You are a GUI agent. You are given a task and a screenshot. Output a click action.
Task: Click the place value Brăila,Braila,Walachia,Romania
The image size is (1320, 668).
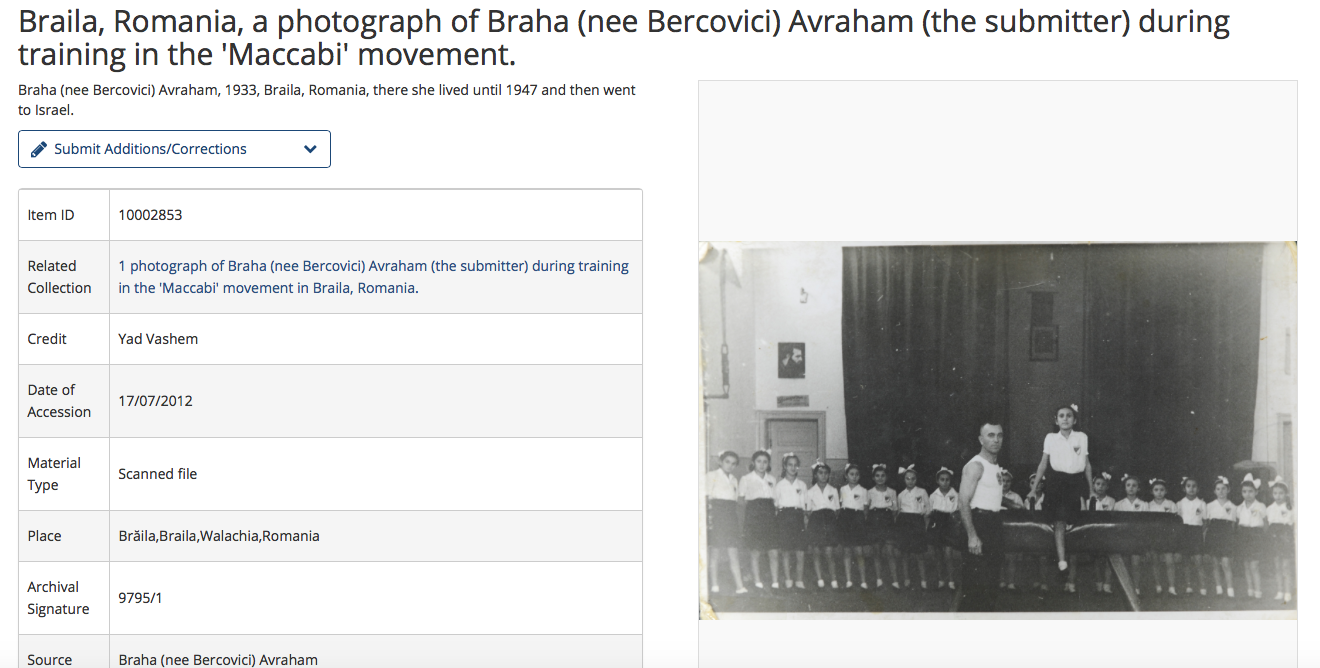[x=219, y=536]
